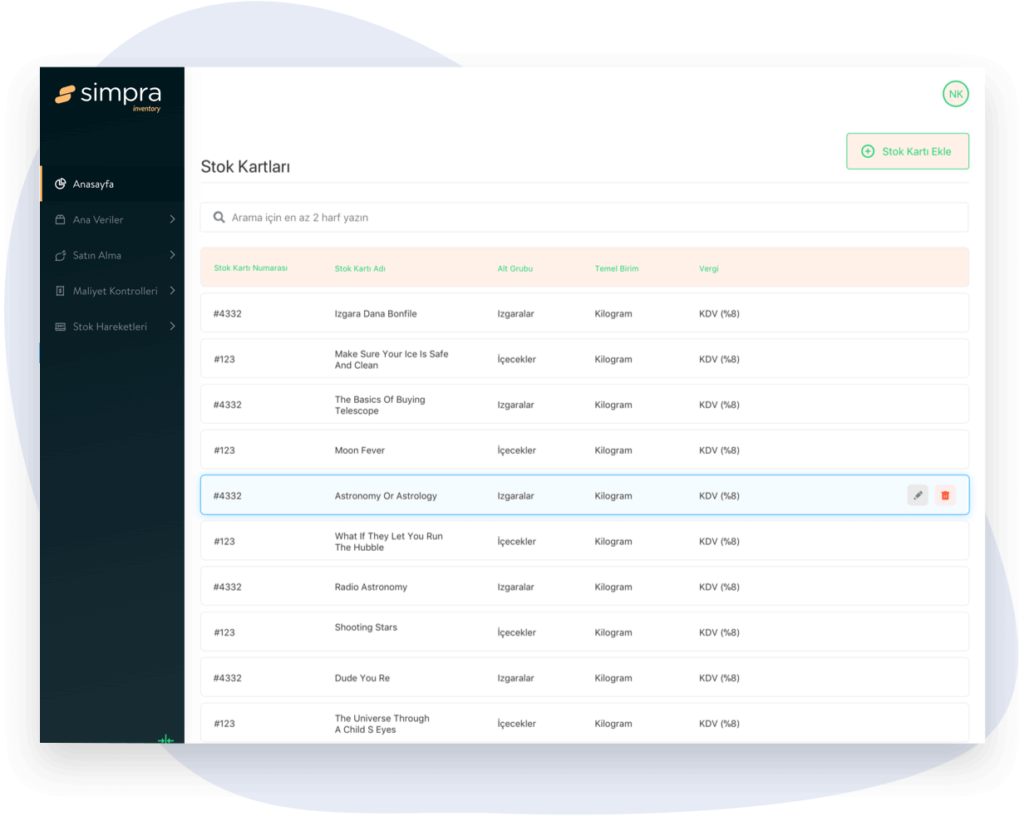Viewport: 1024px width, 816px height.
Task: Click #4332 in Izgara Dana Bonfile row
Action: click(227, 314)
